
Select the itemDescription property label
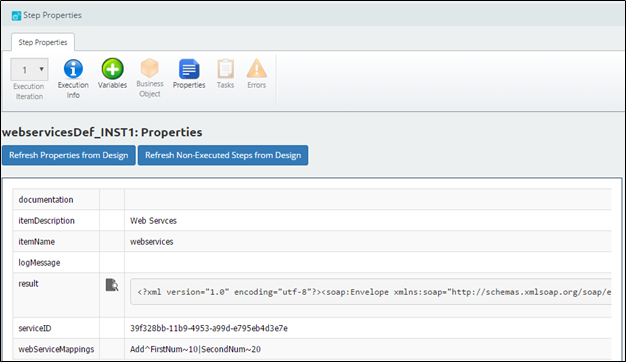[46, 221]
